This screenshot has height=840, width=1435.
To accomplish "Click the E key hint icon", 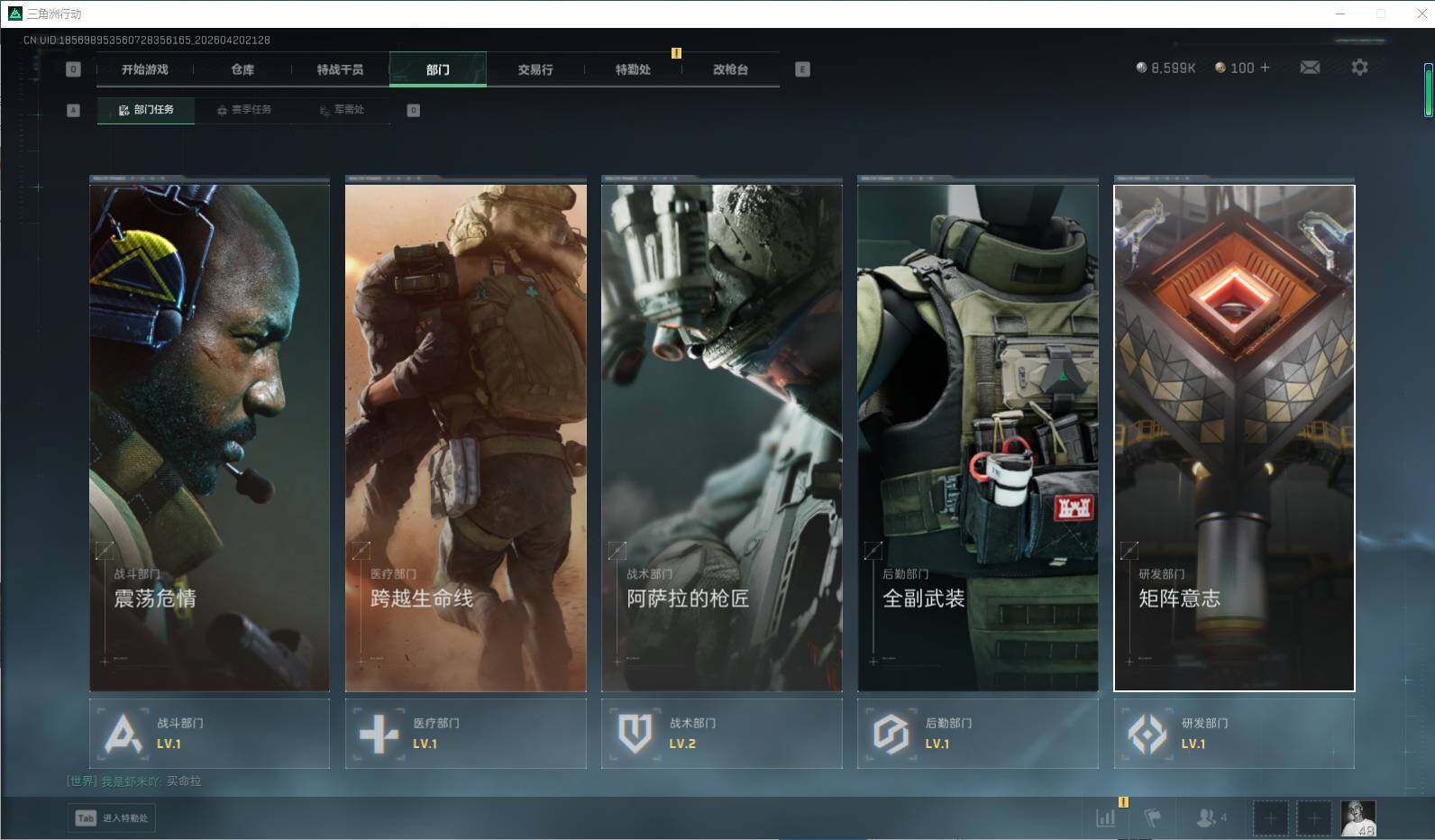I will (802, 69).
